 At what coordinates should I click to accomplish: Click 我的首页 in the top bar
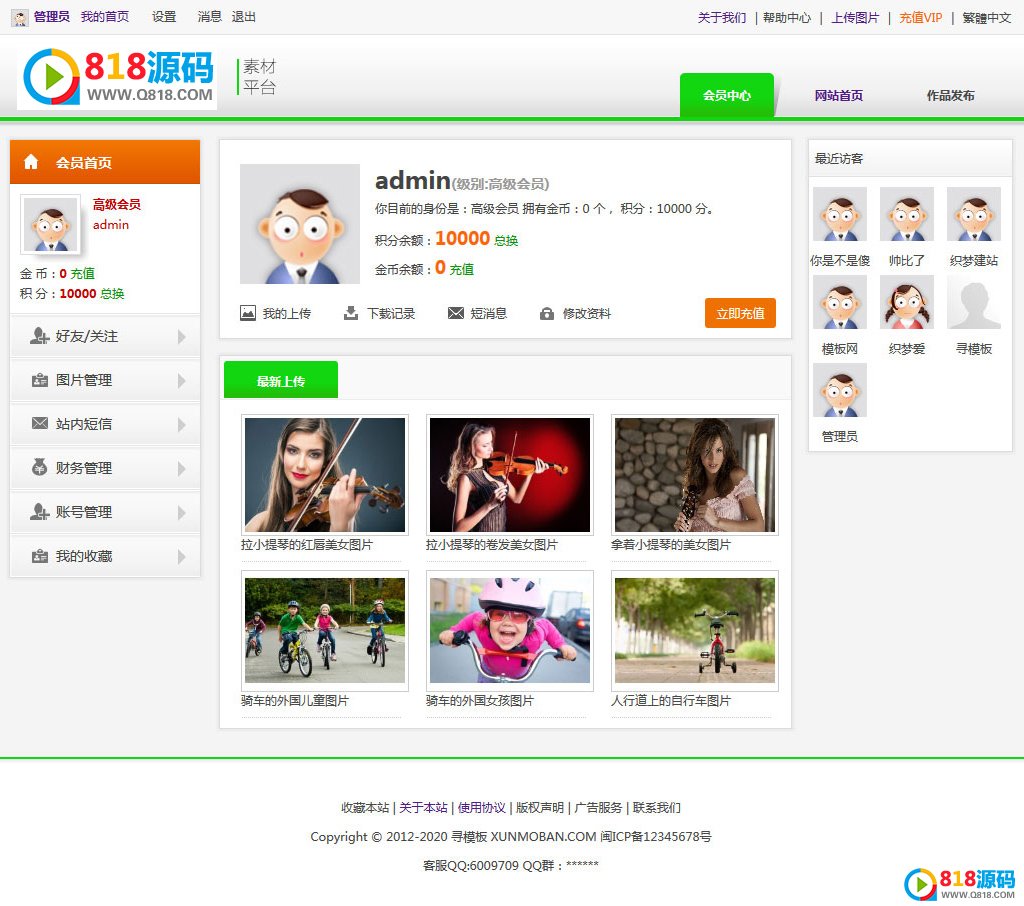pyautogui.click(x=104, y=17)
